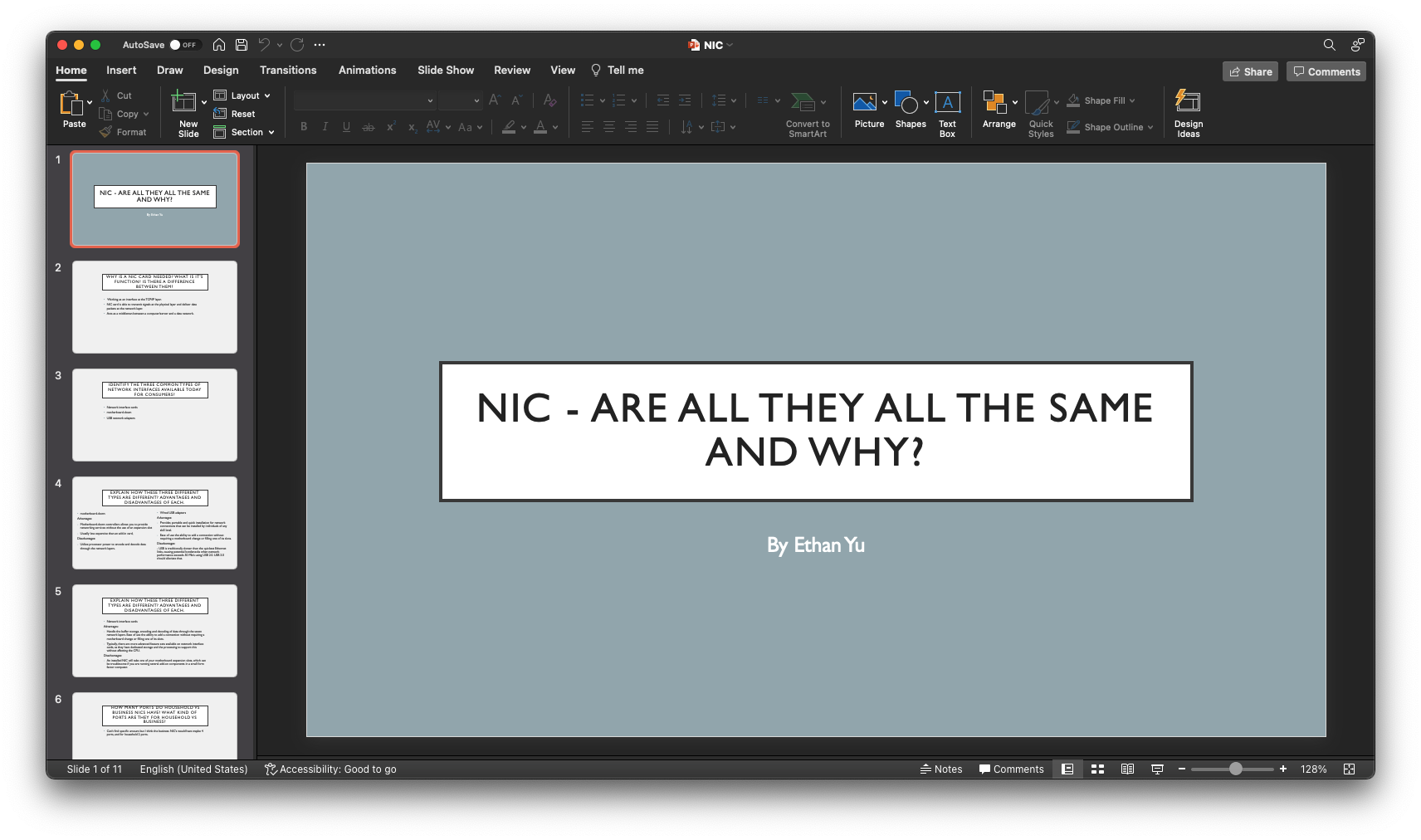Open the Insert tab
The image size is (1421, 840).
coord(121,71)
